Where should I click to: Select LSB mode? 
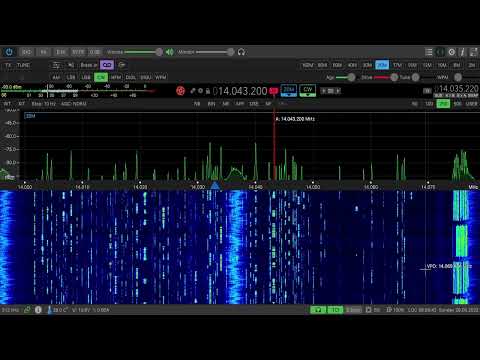(x=71, y=77)
